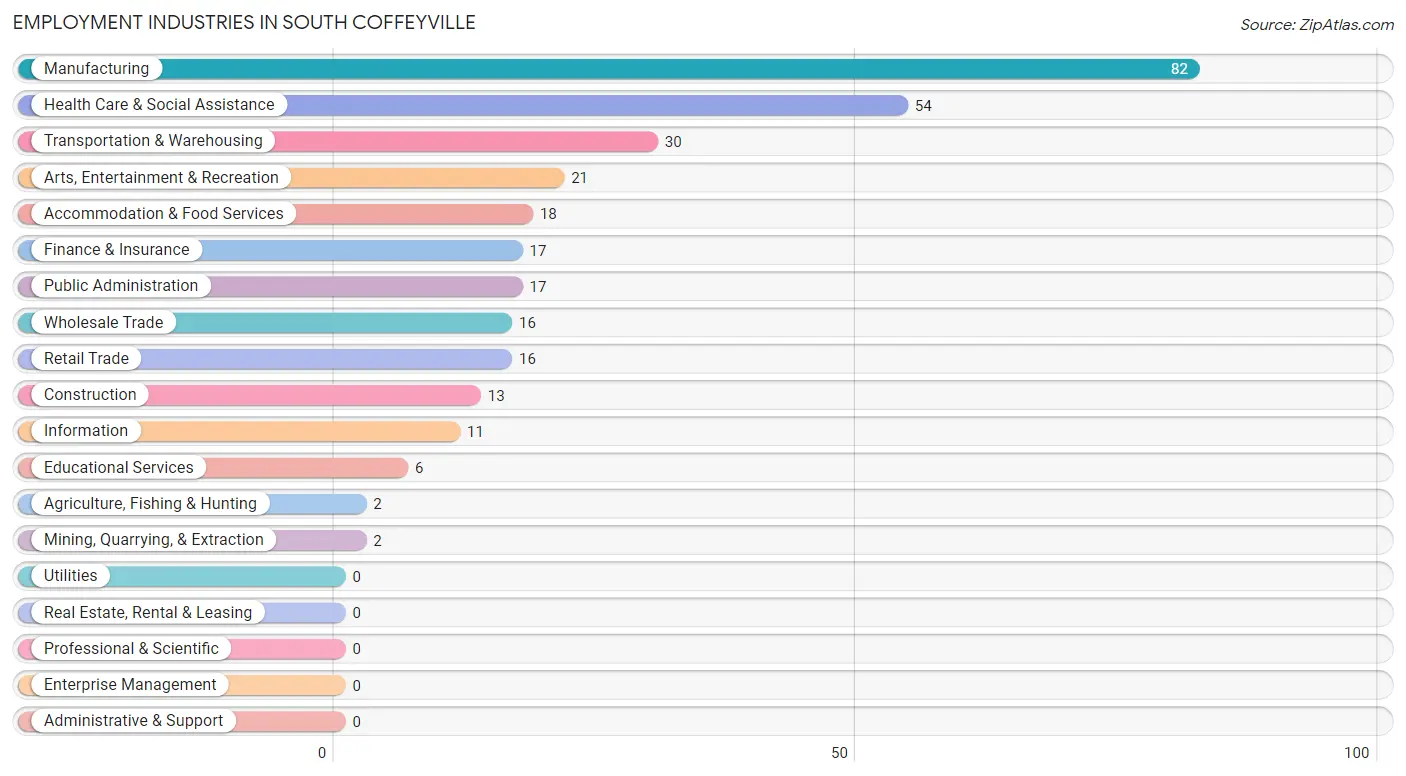
Task: Select the Finance & Insurance label
Action: [x=116, y=250]
